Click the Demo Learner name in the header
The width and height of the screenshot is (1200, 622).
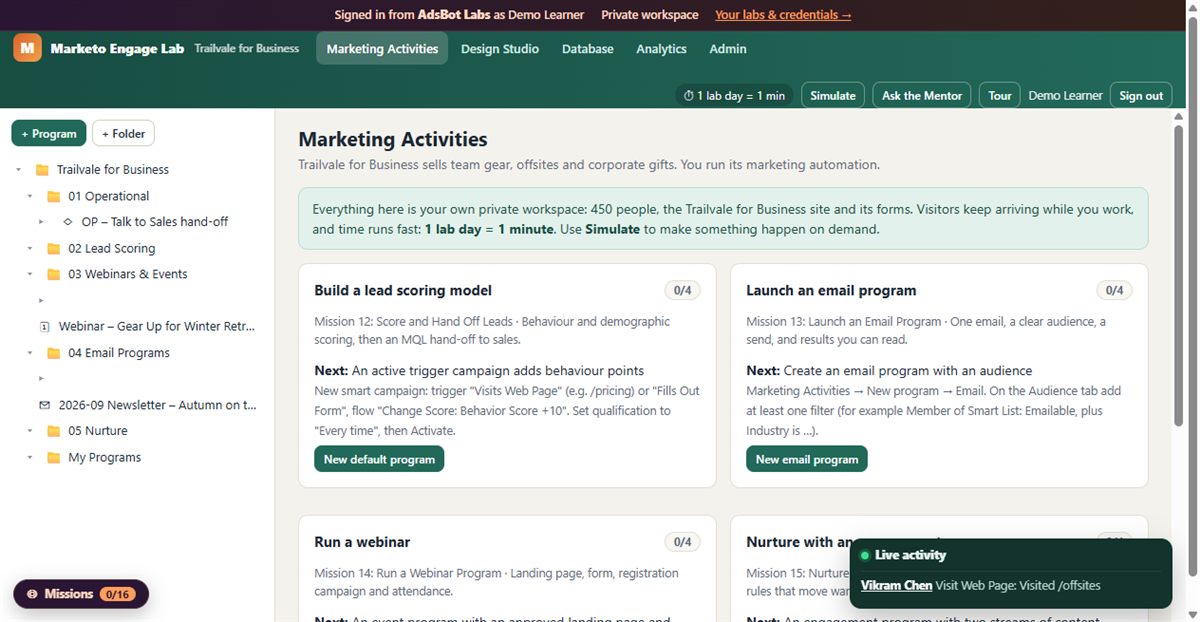[1065, 96]
